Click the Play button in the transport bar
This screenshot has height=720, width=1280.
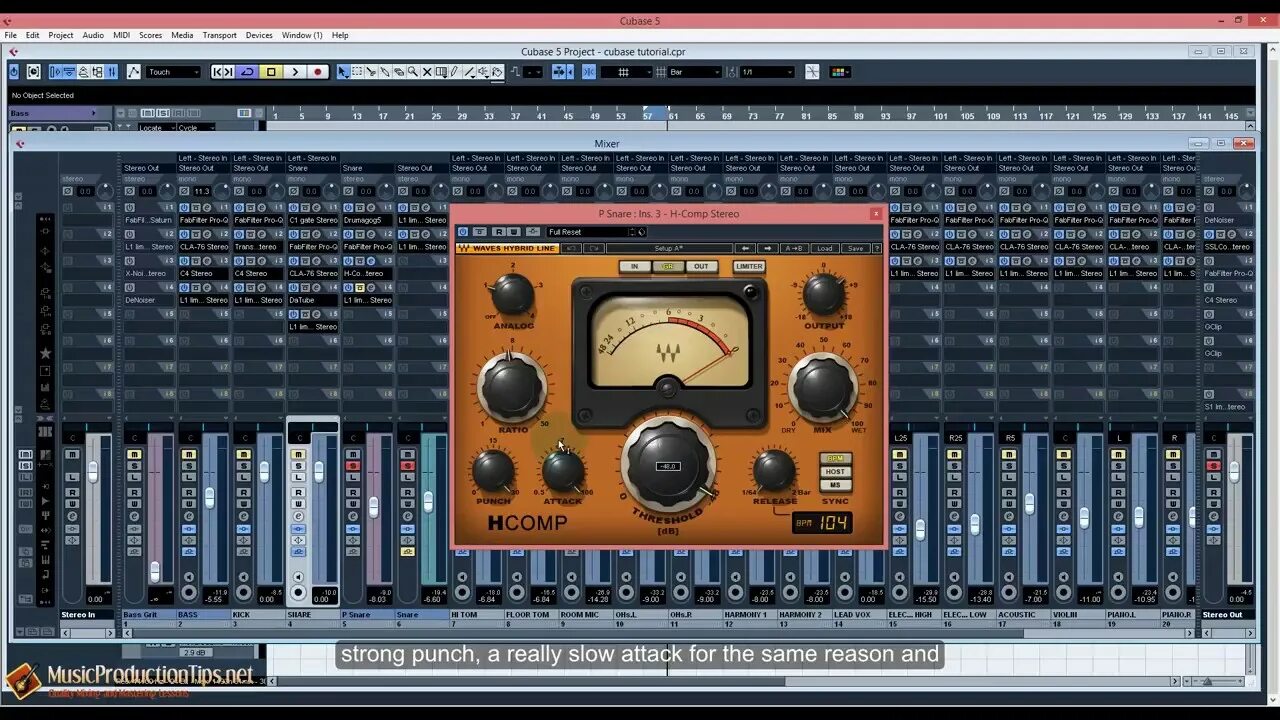297,72
